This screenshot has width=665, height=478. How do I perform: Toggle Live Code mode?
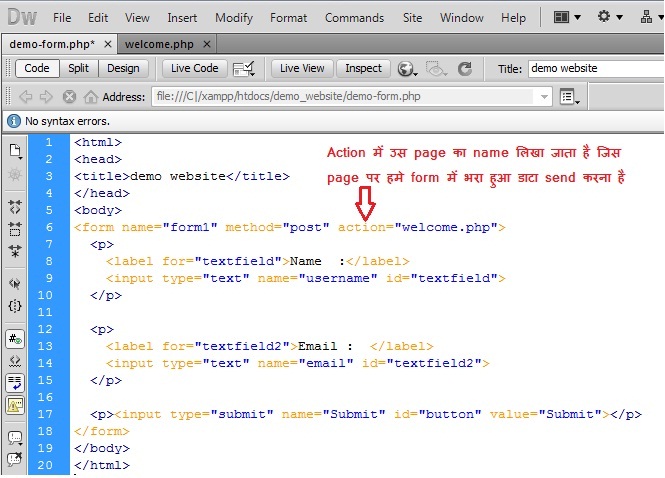[x=195, y=68]
